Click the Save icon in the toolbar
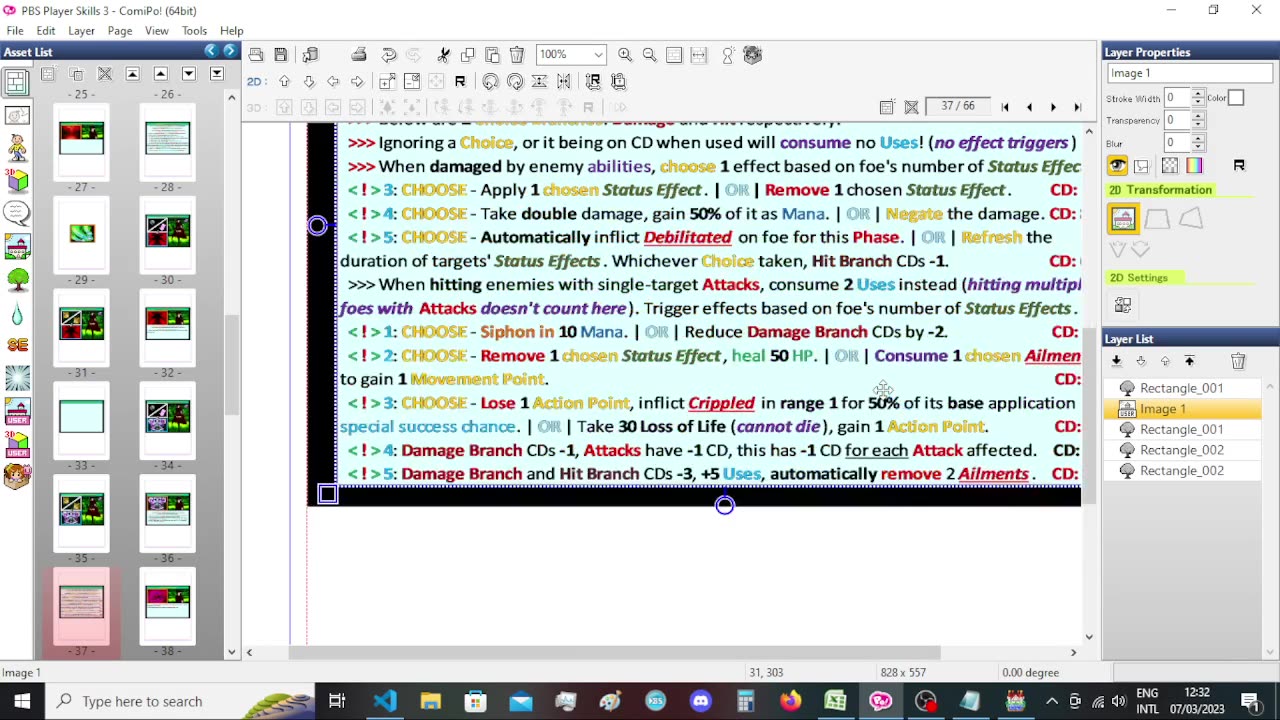Viewport: 1280px width, 720px height. click(281, 55)
